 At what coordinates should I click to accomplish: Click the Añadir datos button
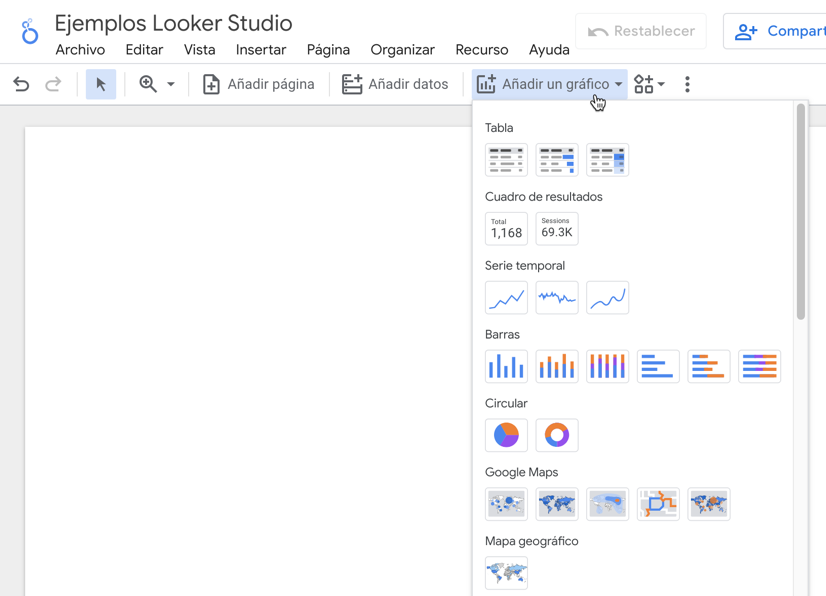(395, 85)
